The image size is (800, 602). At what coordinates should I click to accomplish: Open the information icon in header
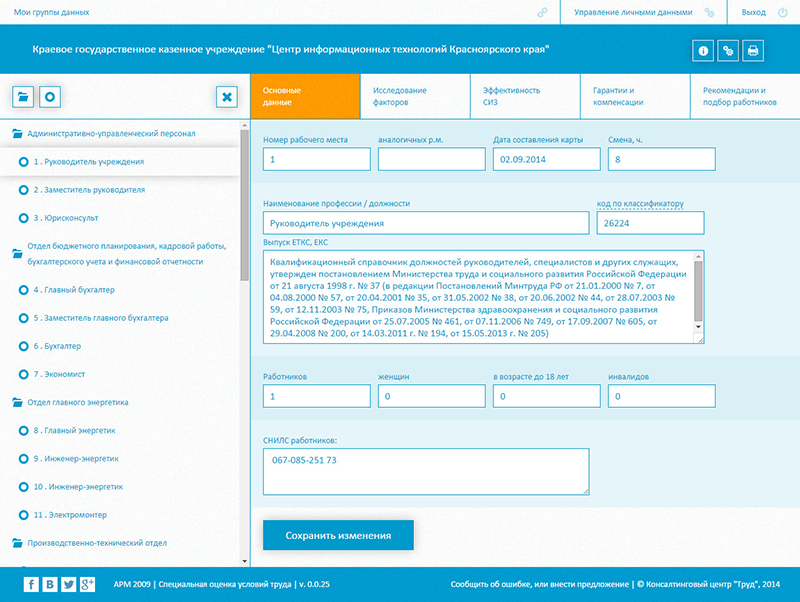(703, 51)
